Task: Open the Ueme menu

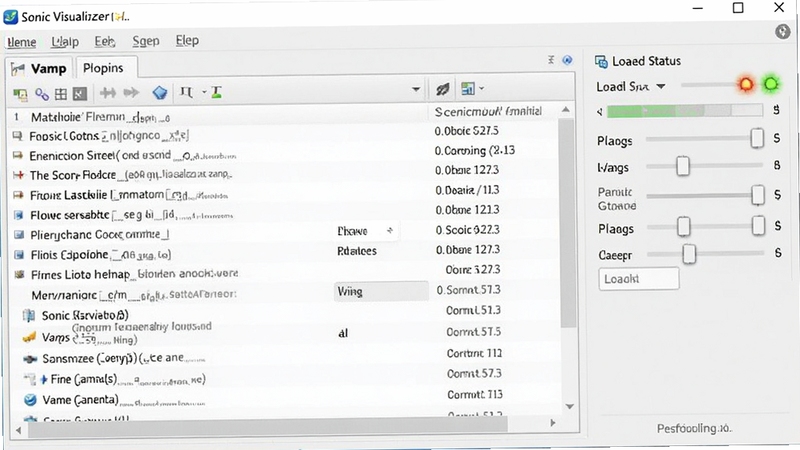Action: [x=21, y=42]
